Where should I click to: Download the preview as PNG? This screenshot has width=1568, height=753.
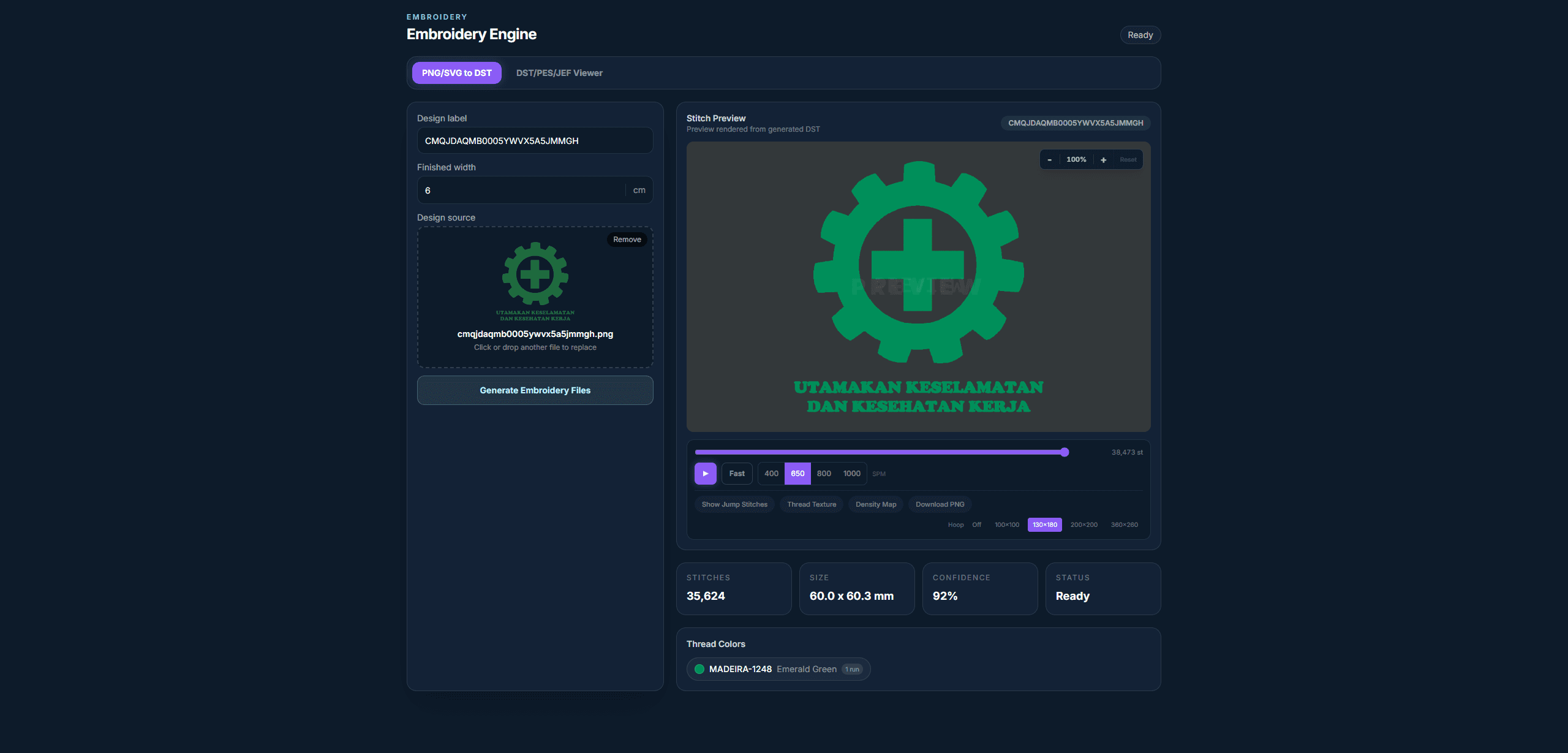[x=940, y=504]
